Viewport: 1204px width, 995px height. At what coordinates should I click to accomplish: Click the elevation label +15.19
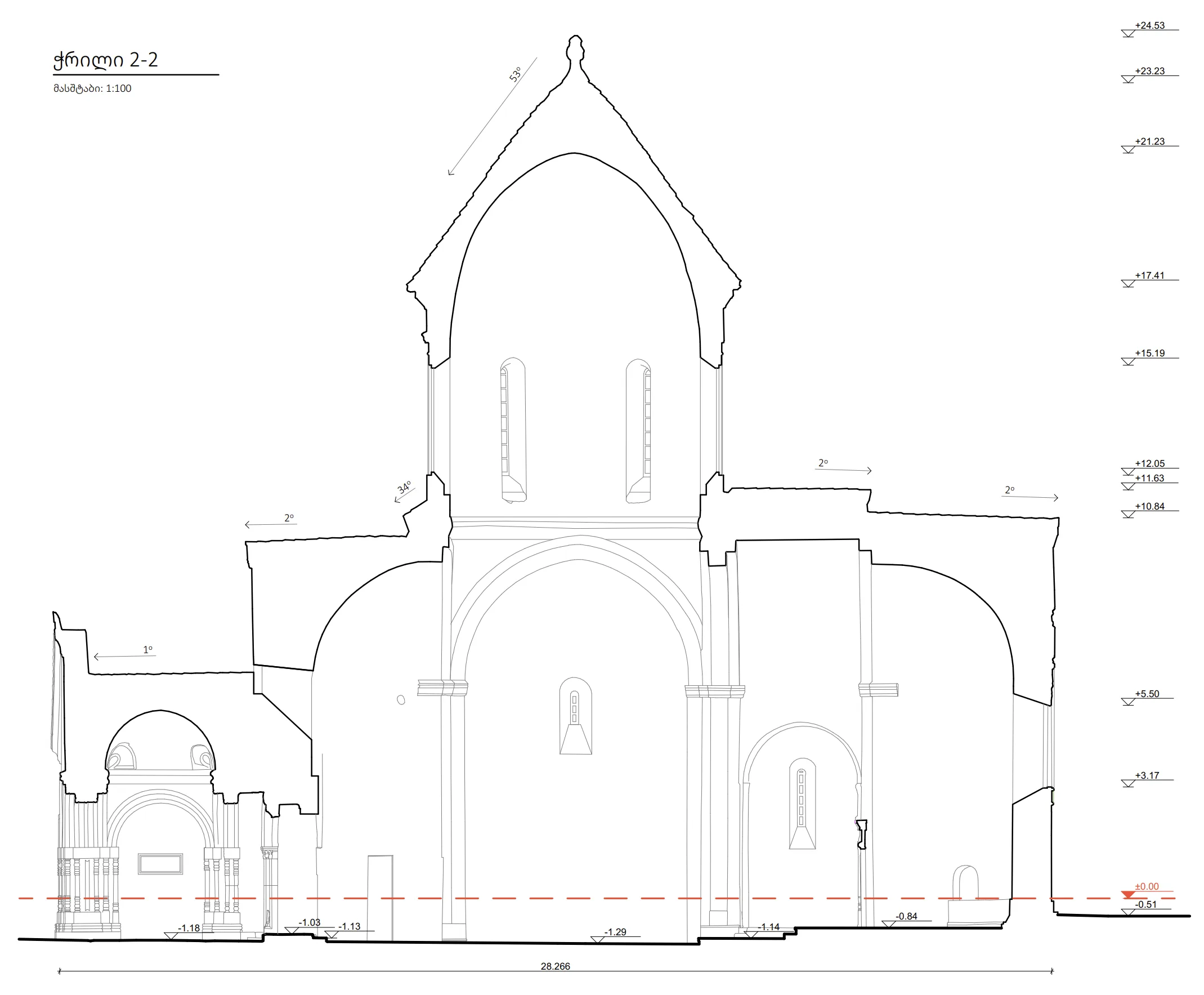pyautogui.click(x=1149, y=353)
